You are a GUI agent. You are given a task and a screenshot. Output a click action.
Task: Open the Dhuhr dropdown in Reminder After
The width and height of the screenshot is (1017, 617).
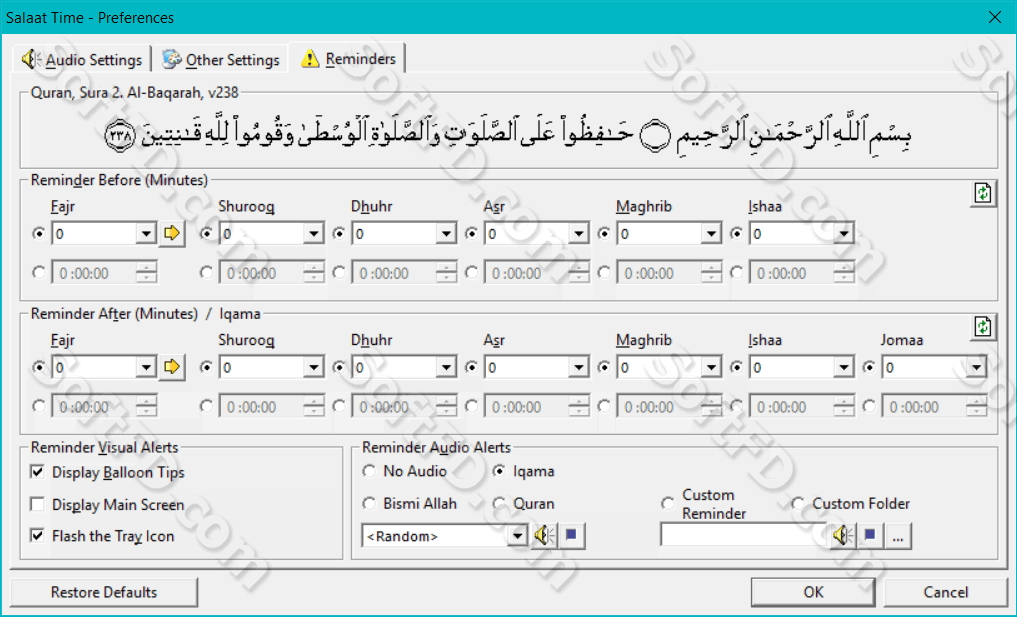tap(446, 367)
